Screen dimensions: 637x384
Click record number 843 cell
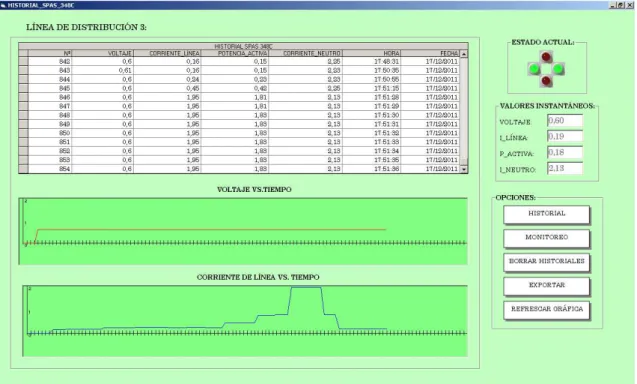(x=50, y=70)
